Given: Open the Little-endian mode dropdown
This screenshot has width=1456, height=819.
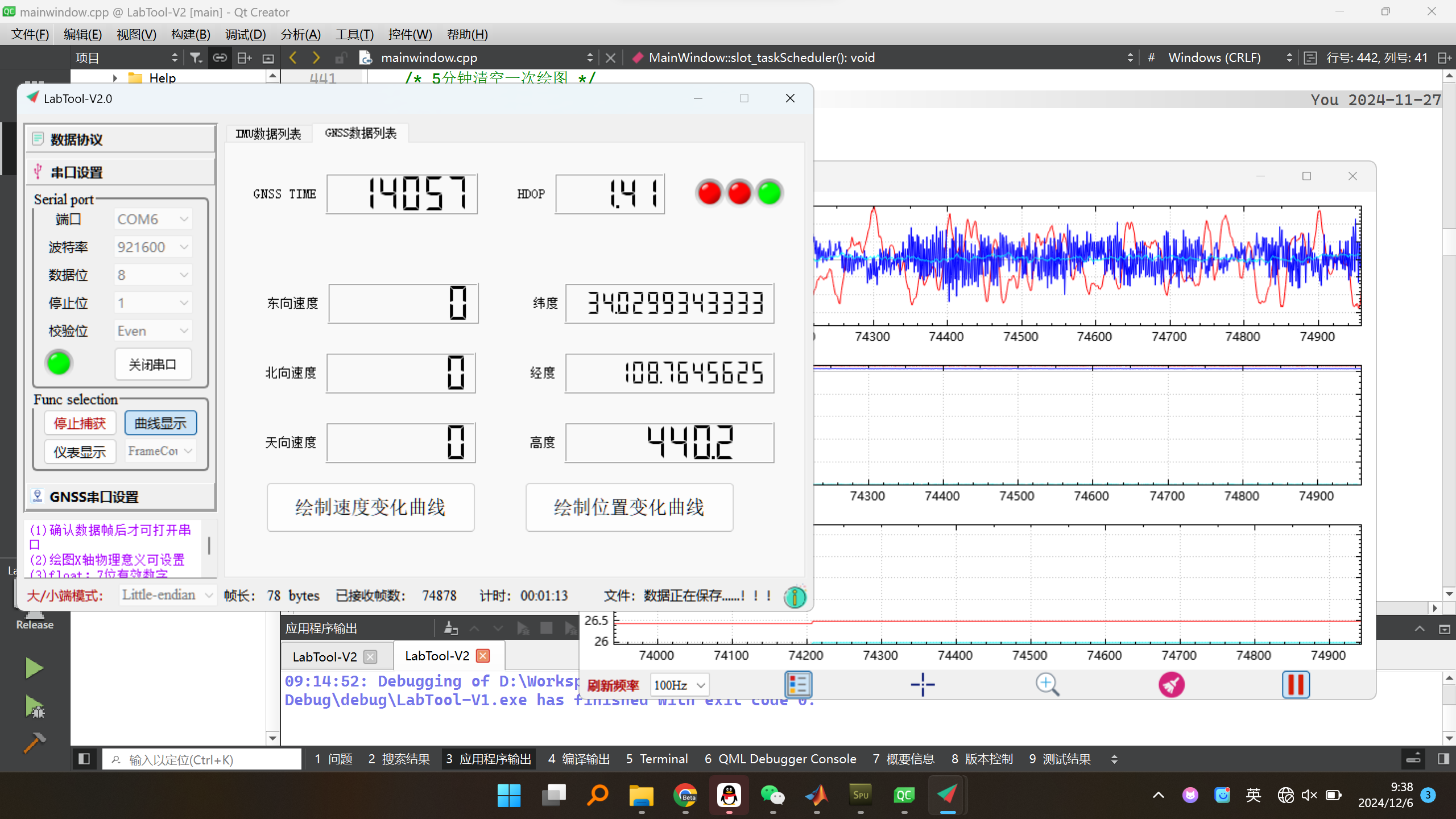Looking at the screenshot, I should (x=167, y=595).
